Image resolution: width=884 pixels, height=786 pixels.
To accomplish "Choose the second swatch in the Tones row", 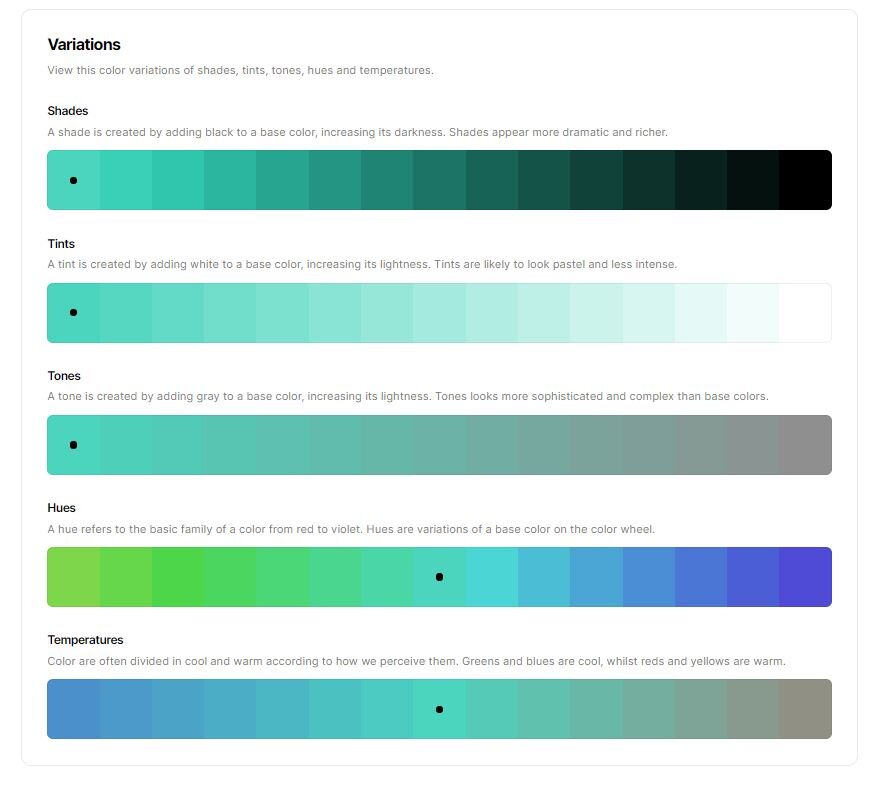I will pyautogui.click(x=126, y=445).
